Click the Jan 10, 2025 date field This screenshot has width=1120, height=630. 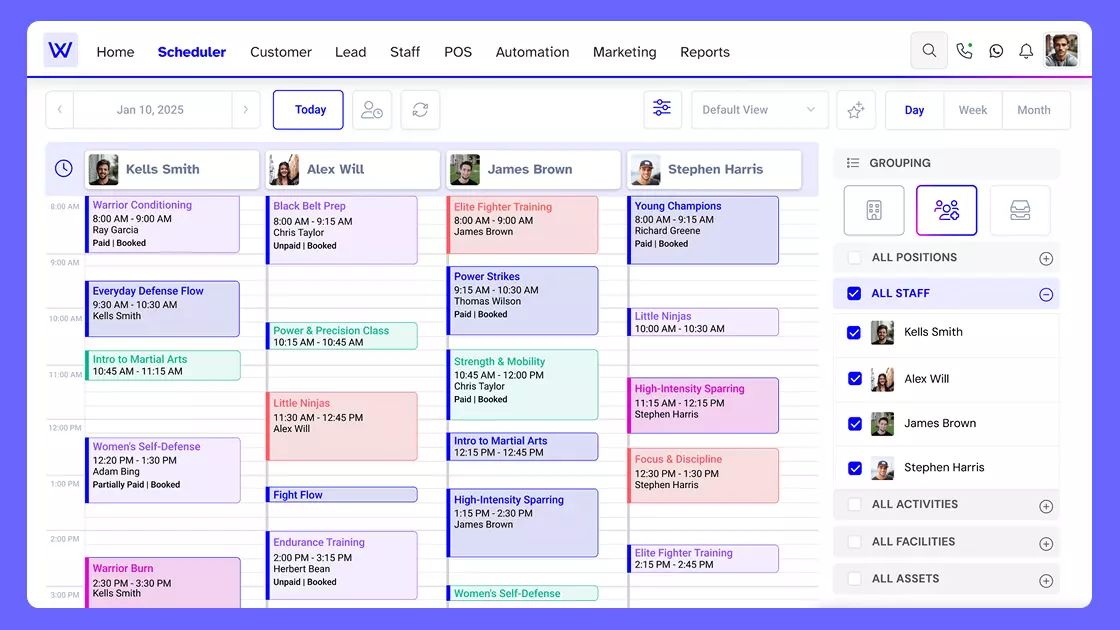[x=152, y=109]
